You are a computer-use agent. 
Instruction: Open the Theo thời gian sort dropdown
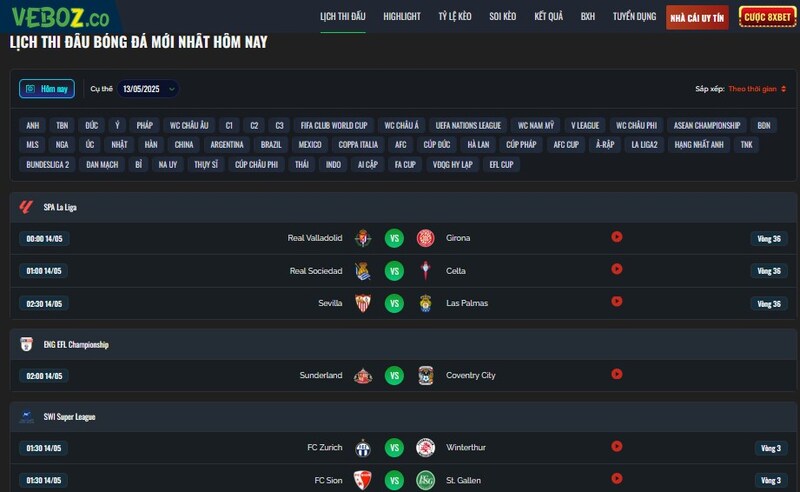click(x=757, y=89)
